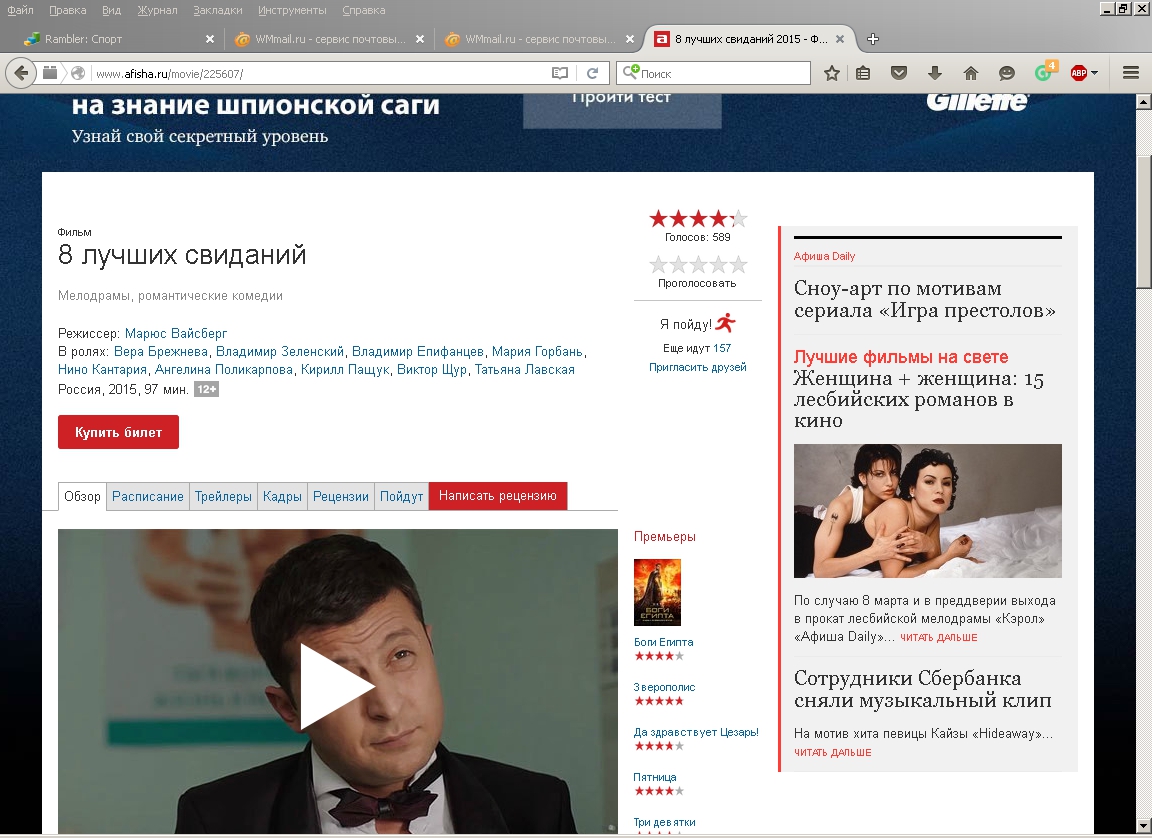Select the Пойдут tab
This screenshot has width=1152, height=838.
401,496
